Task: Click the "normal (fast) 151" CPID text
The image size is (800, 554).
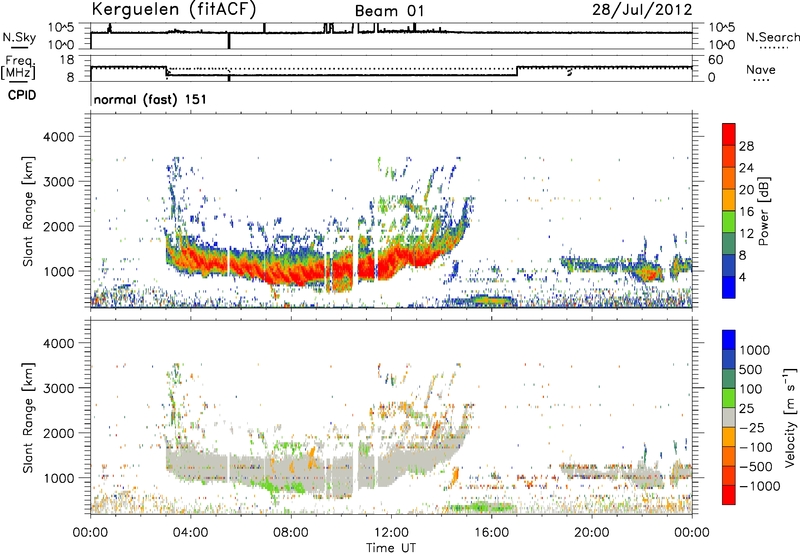Action: tap(150, 99)
